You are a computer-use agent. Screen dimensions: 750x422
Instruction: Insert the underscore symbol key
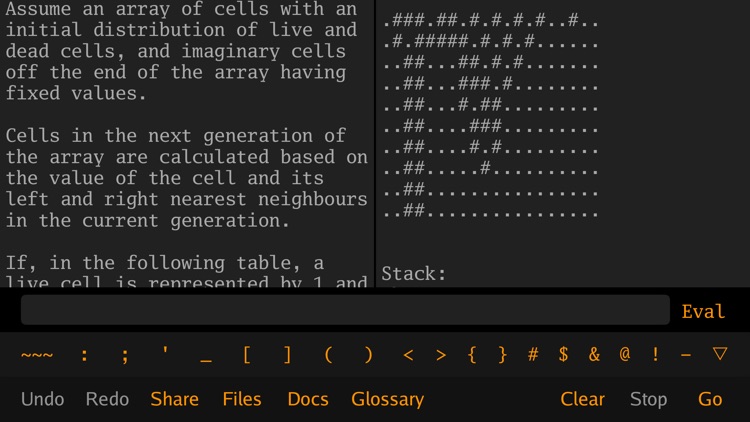pyautogui.click(x=206, y=361)
